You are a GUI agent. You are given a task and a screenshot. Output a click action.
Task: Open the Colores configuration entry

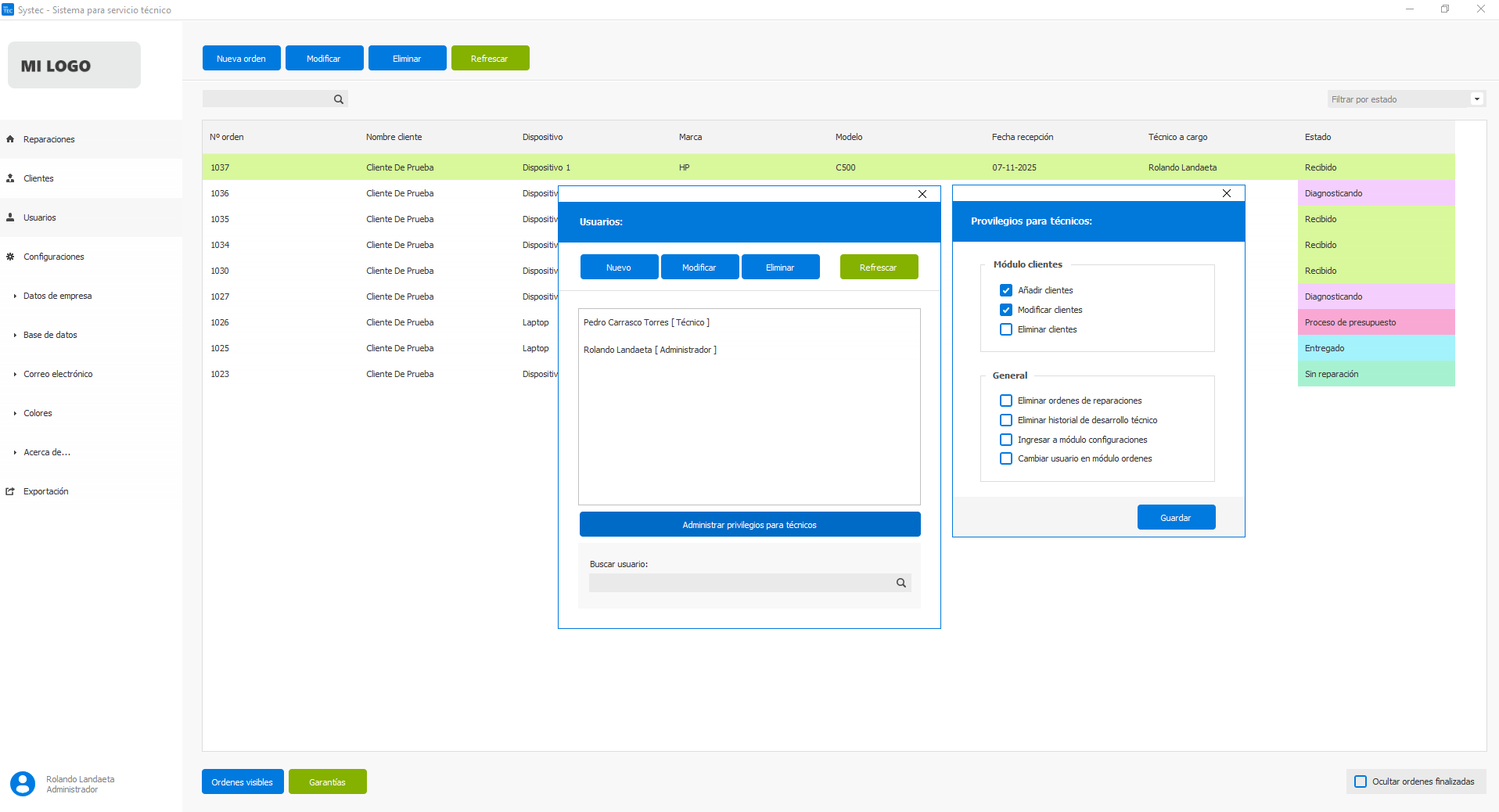pos(38,413)
